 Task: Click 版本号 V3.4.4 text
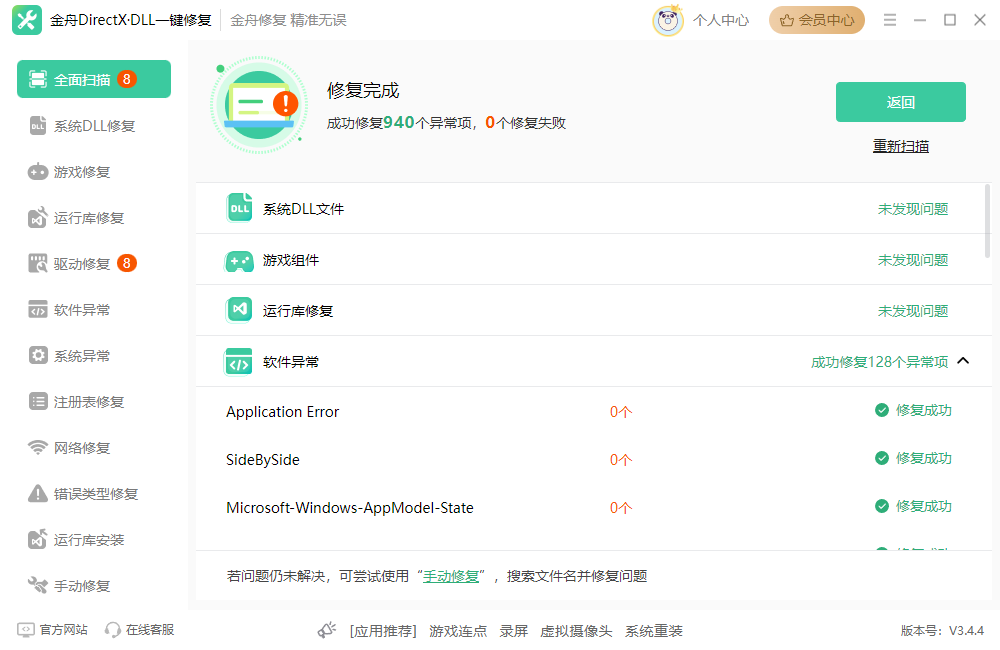(x=942, y=631)
